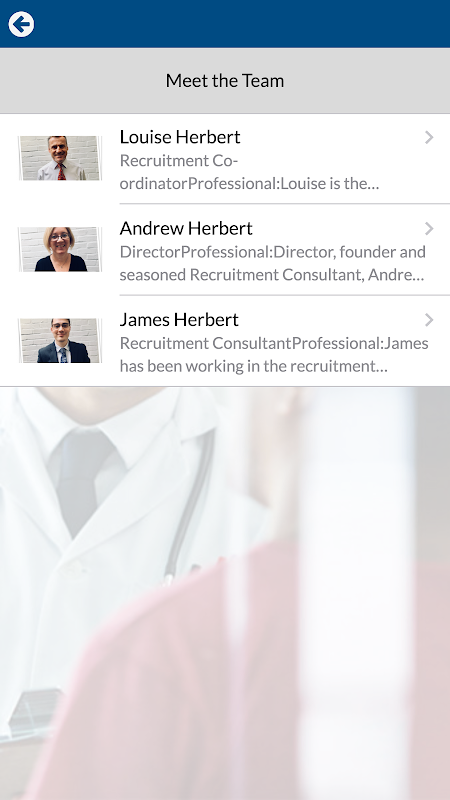Click the stethoscope in background photo

[x=191, y=505]
